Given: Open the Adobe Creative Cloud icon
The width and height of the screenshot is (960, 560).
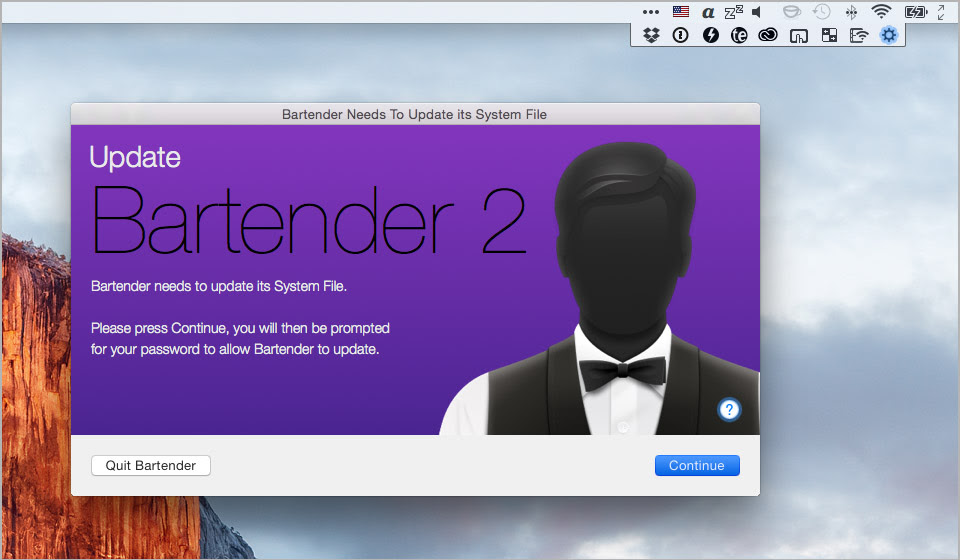Looking at the screenshot, I should point(768,35).
